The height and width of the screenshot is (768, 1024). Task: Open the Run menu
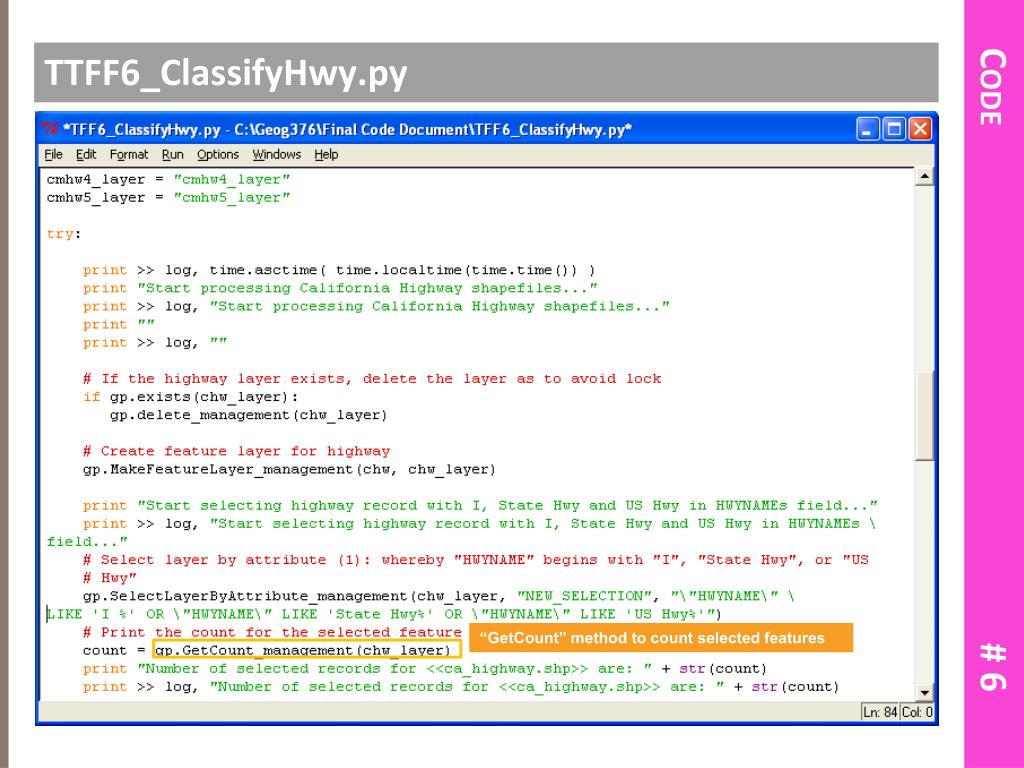pyautogui.click(x=172, y=154)
